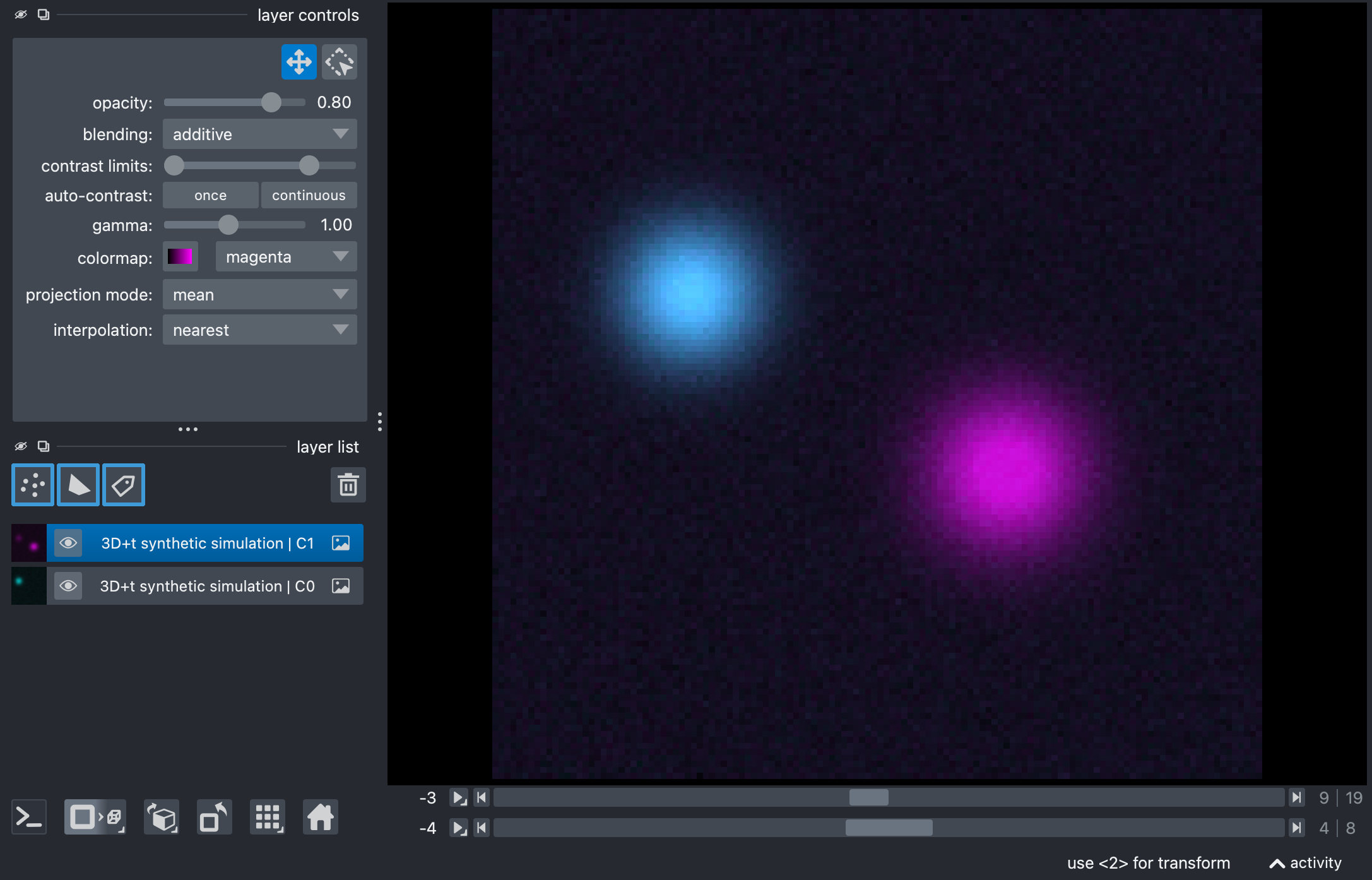Viewport: 1372px width, 880px height.
Task: Transpose the displayed dimensions
Action: click(215, 817)
